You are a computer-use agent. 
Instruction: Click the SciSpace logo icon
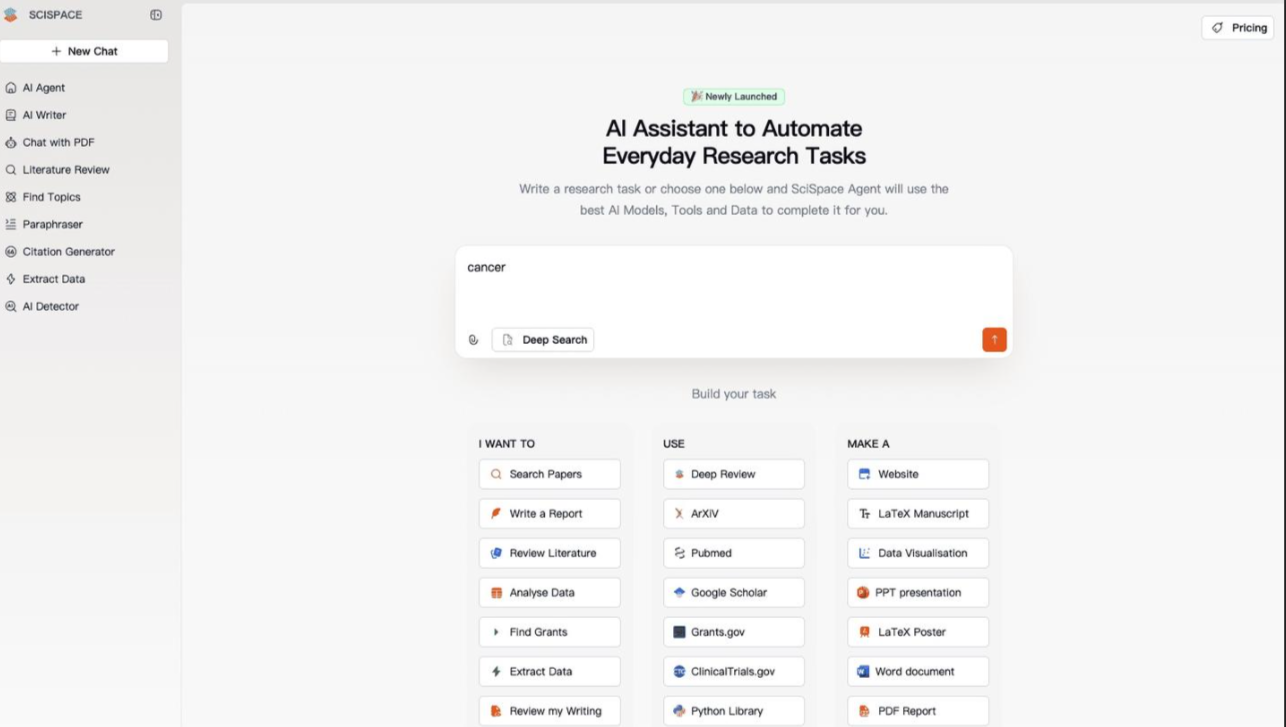(11, 15)
